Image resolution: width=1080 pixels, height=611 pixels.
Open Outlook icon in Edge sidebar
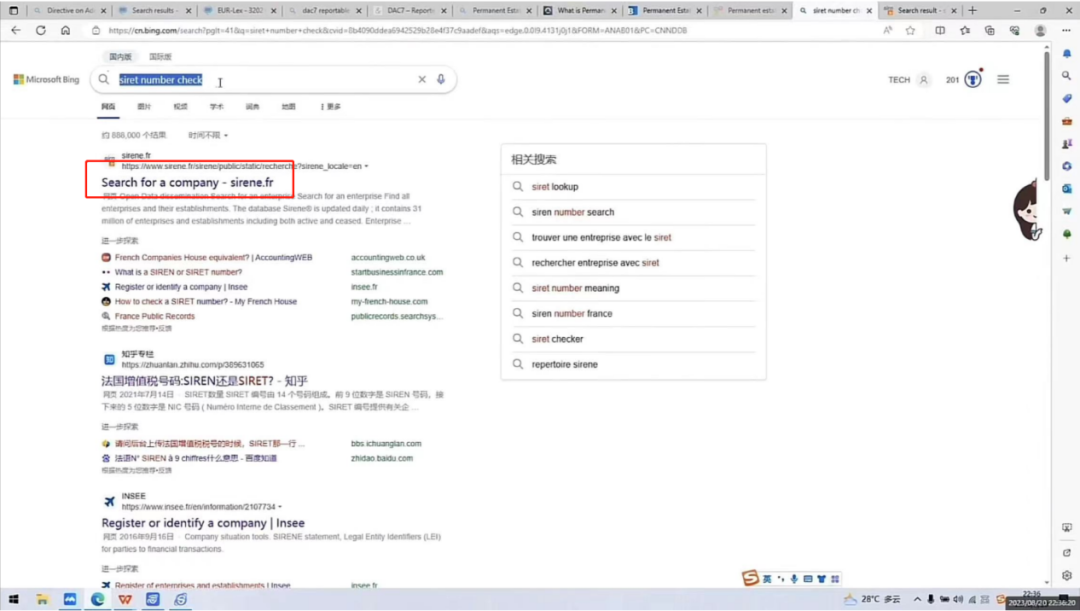1066,189
